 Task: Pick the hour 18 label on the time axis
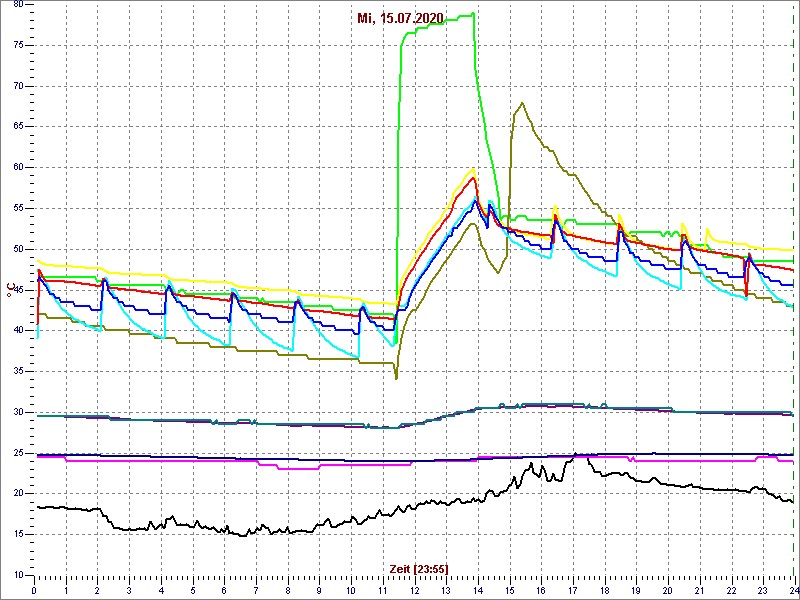604,591
